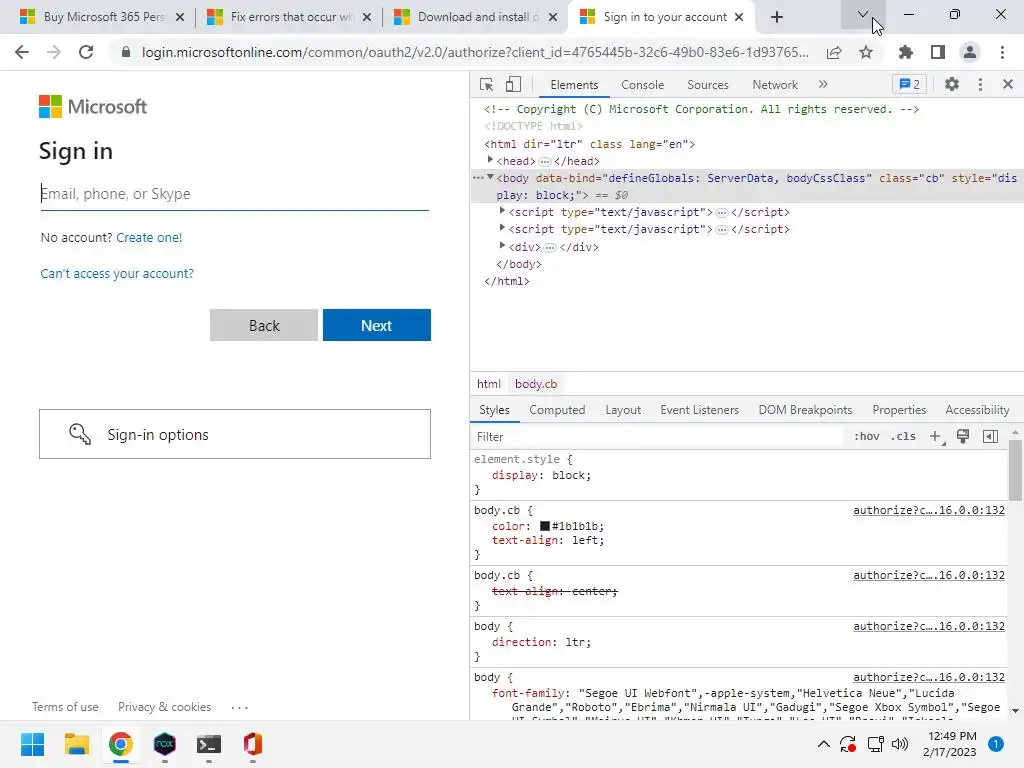Open a new tab with plus button
Viewport: 1024px width, 768px height.
(776, 17)
